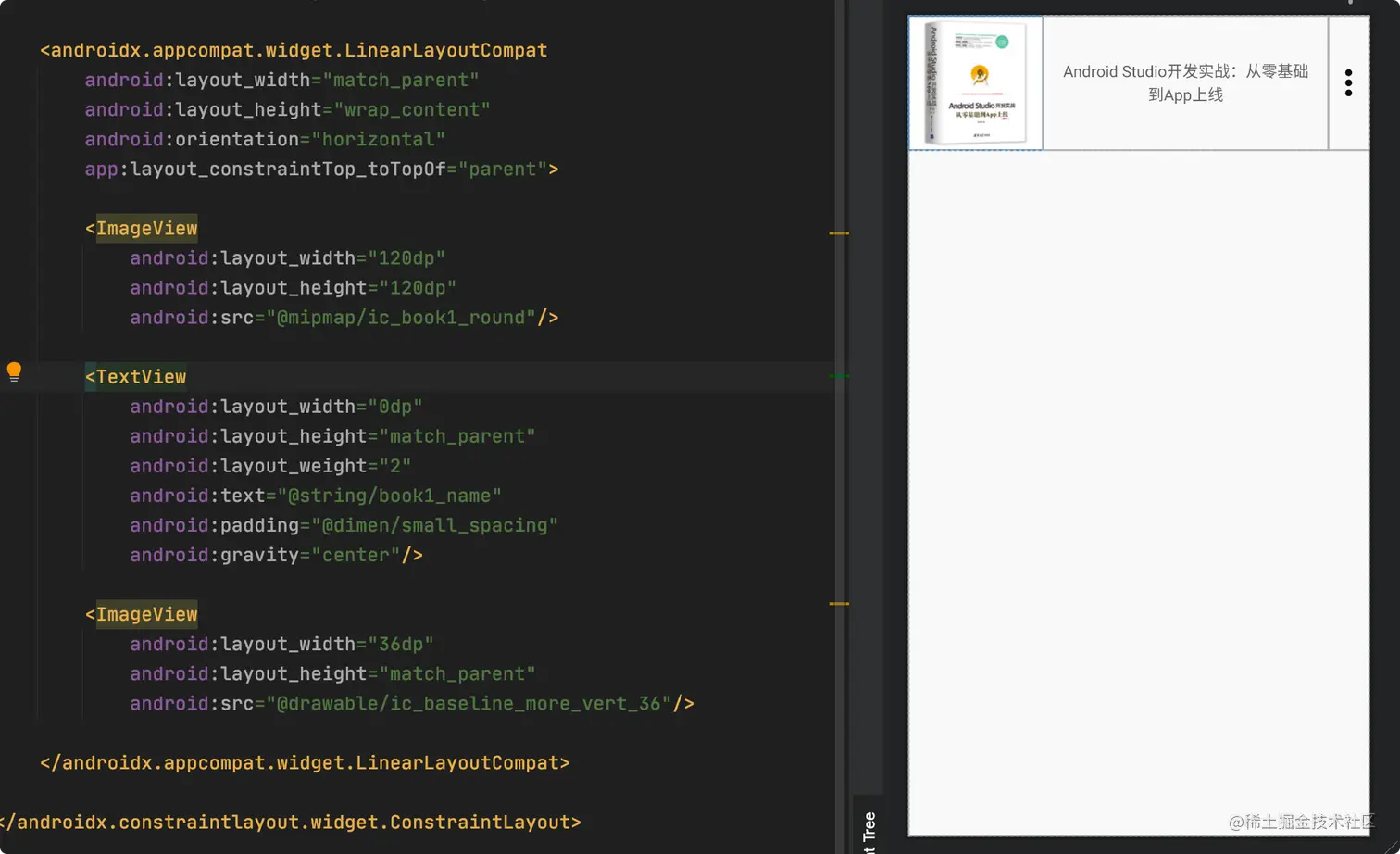Screen dimensions: 1400x854
Task: Click the layout_width="36dp" line
Action: 281,643
